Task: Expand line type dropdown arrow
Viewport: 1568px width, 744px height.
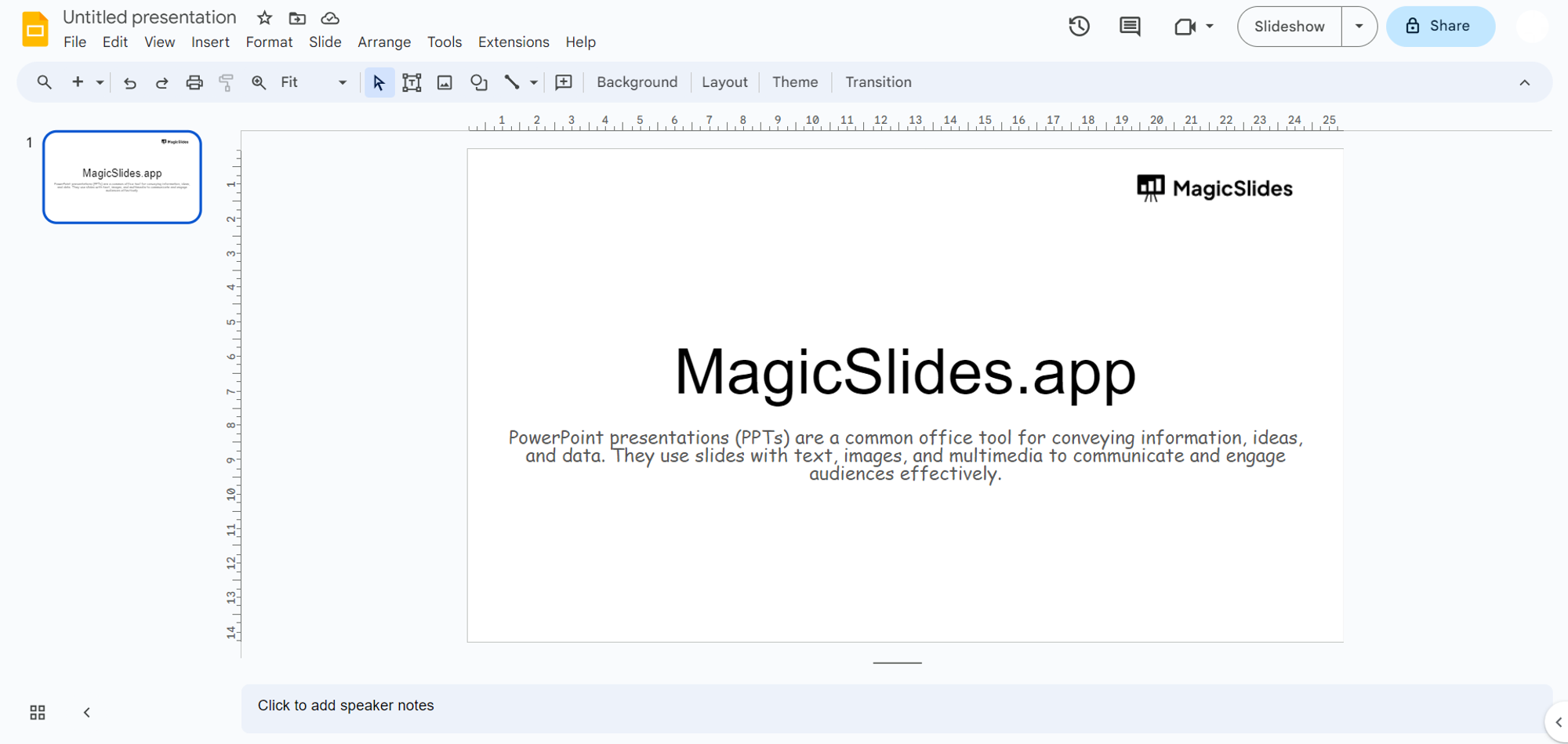Action: click(x=534, y=82)
